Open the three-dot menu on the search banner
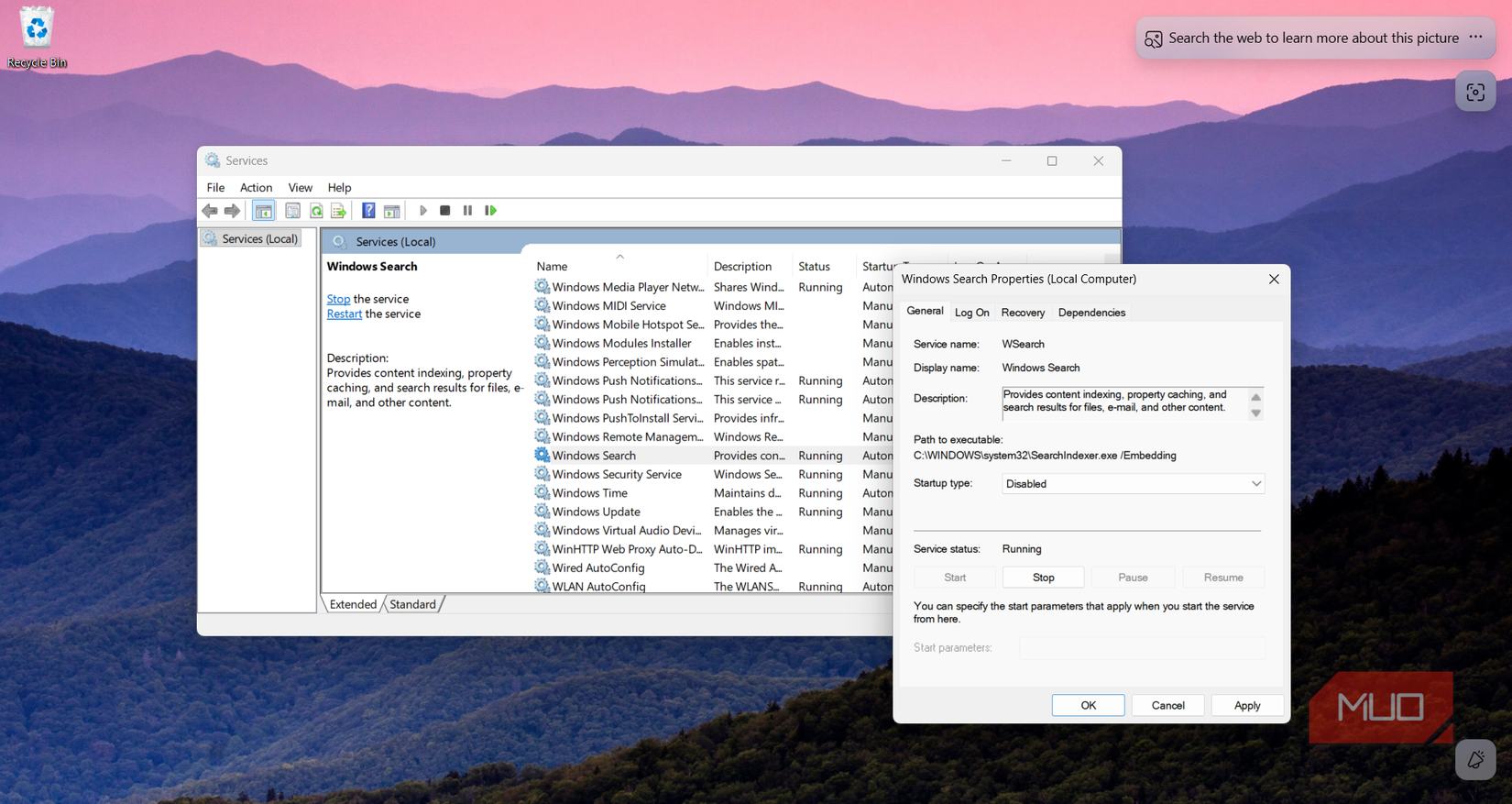The width and height of the screenshot is (1512, 804). coord(1475,38)
